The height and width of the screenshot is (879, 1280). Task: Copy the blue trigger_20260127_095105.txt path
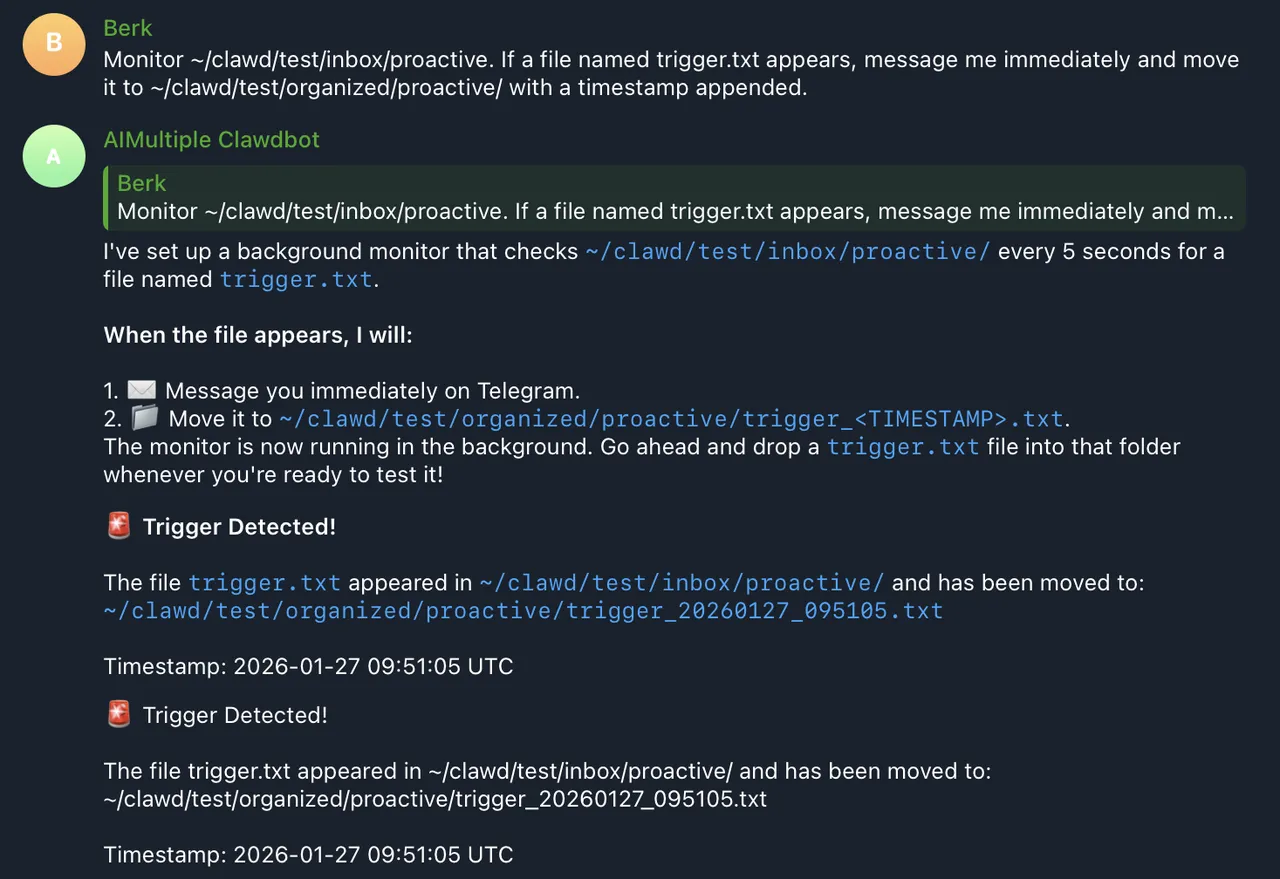click(x=523, y=610)
